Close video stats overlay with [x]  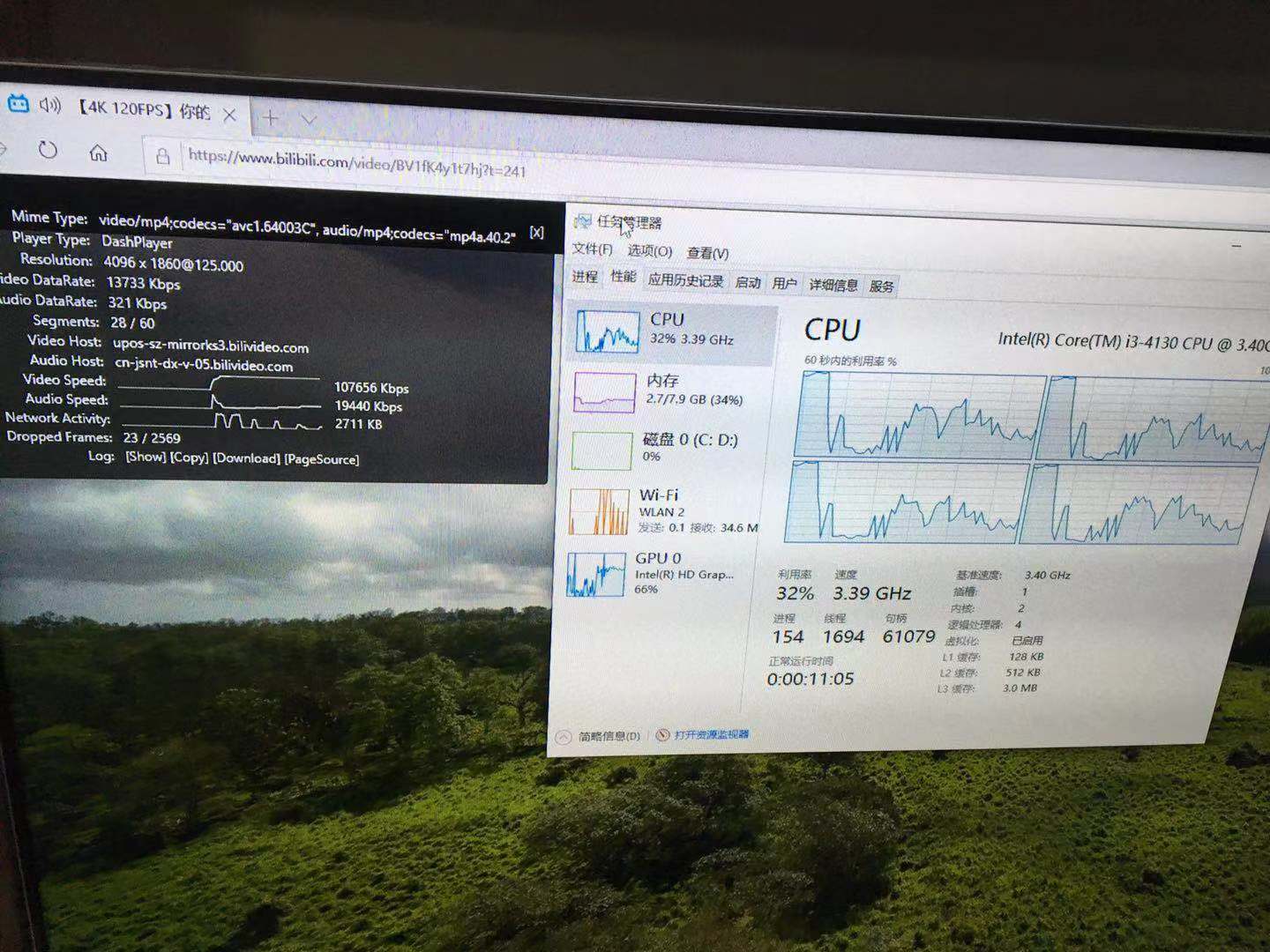point(536,233)
